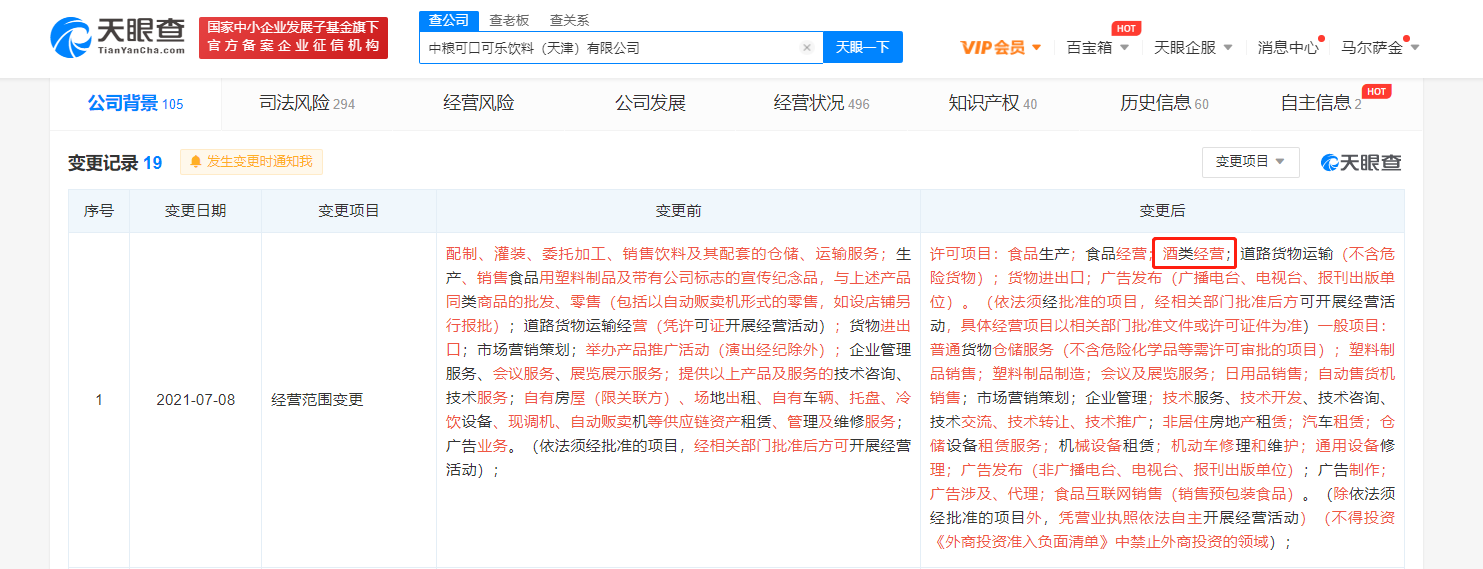Clear the search box with the X icon

click(x=807, y=47)
